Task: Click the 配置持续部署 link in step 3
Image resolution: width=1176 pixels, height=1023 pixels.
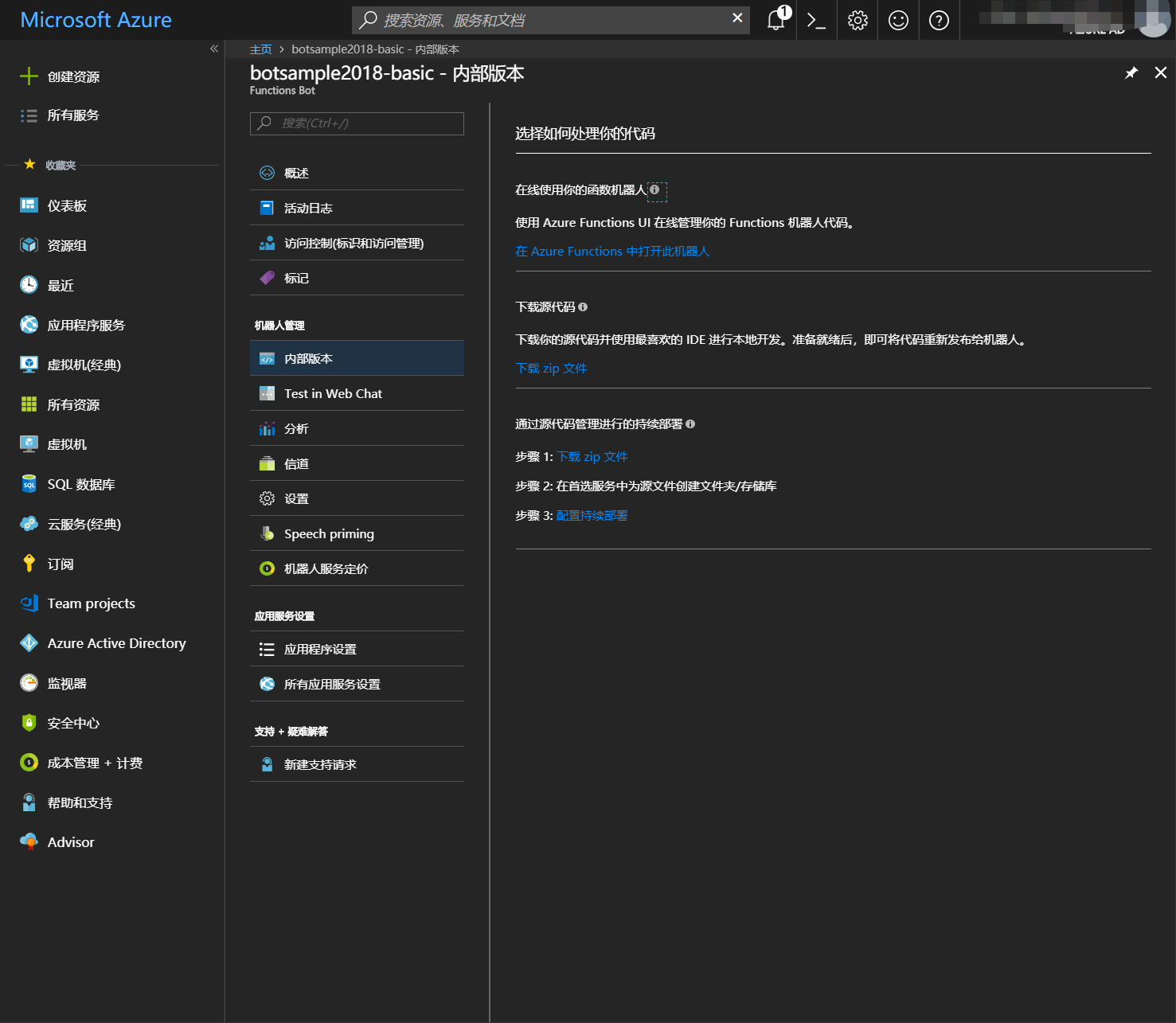Action: [x=592, y=516]
